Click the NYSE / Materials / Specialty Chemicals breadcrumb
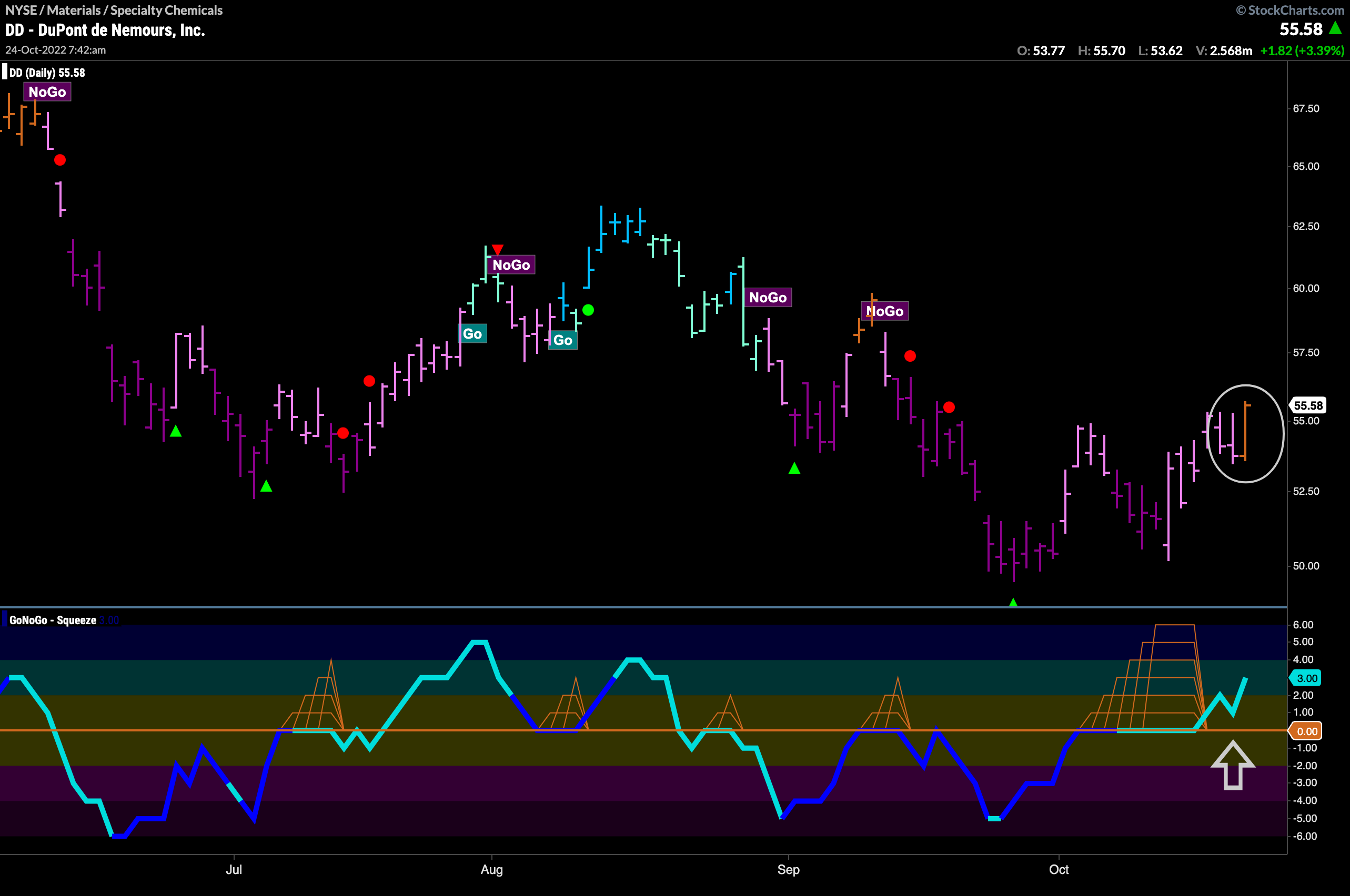 (114, 11)
